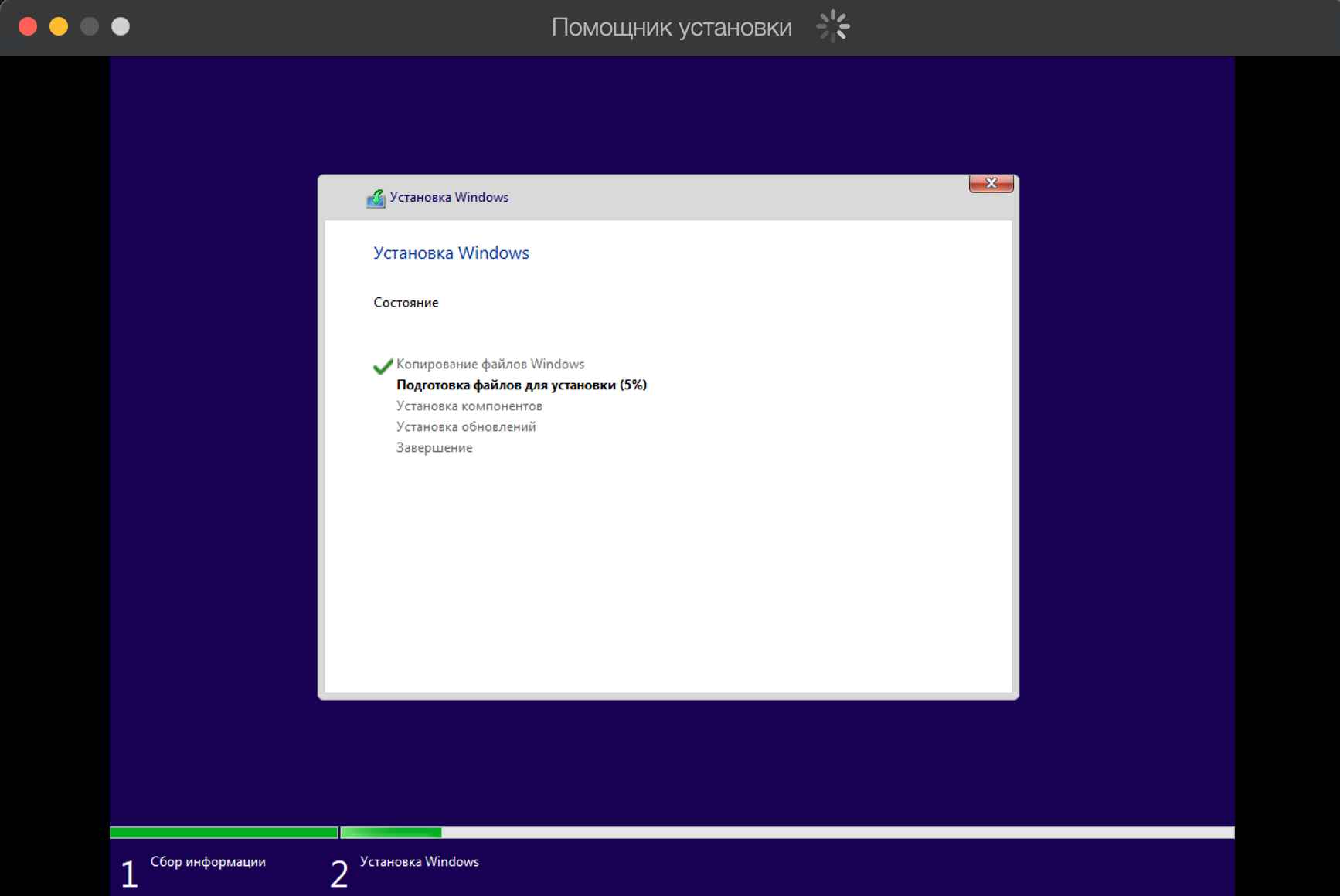The height and width of the screenshot is (896, 1340).
Task: Click the Windows setup icon in dialog title
Action: click(376, 198)
